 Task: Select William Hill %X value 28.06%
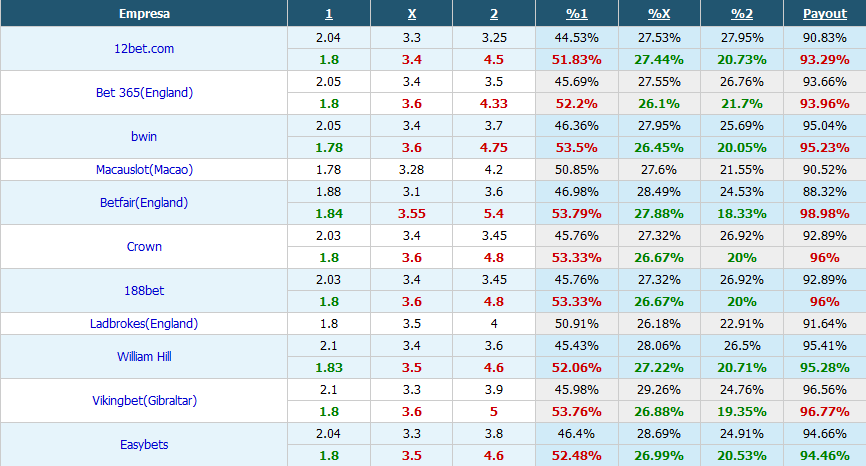pyautogui.click(x=659, y=346)
